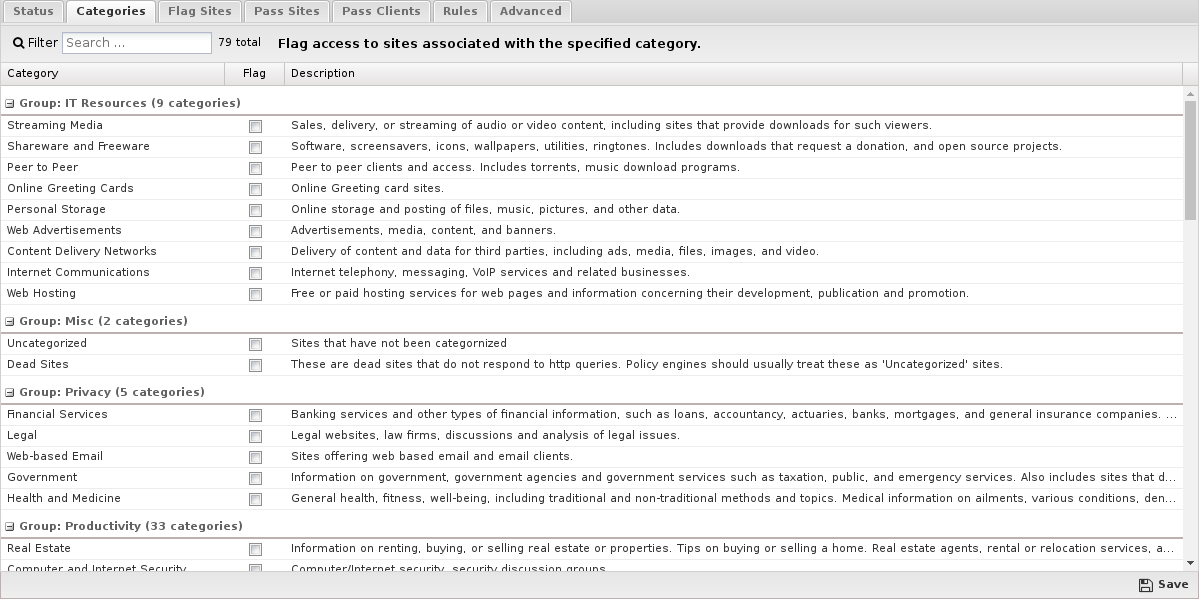Collapse the Productivity group

click(x=10, y=526)
